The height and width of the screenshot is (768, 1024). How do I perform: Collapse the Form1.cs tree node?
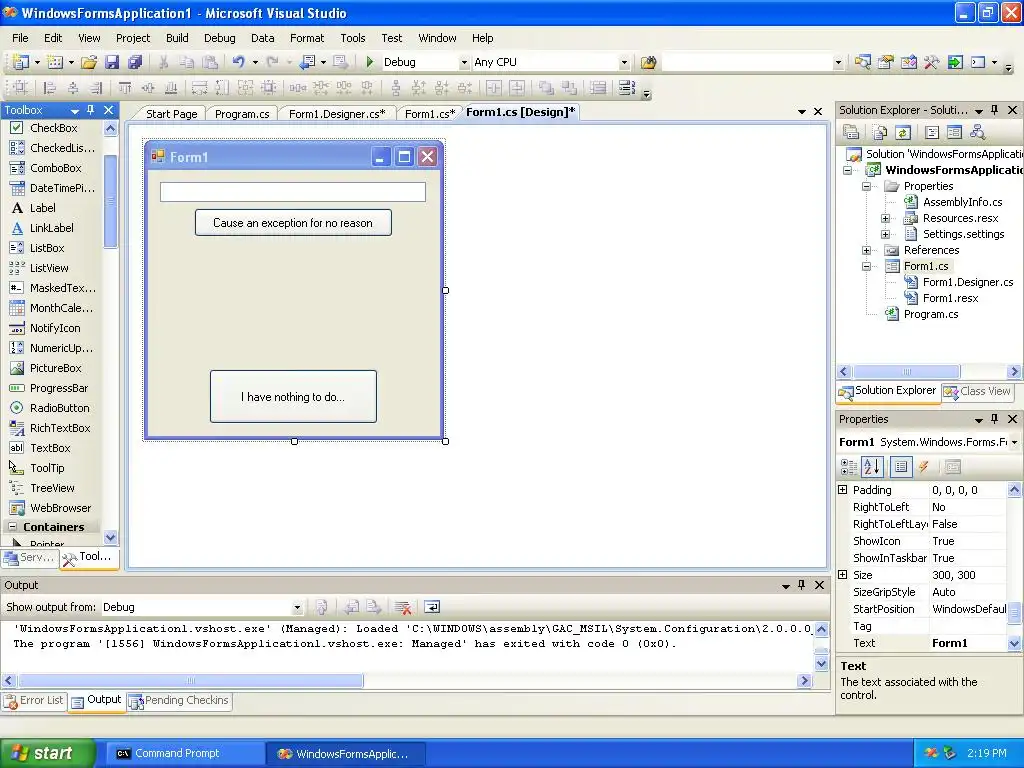point(867,266)
